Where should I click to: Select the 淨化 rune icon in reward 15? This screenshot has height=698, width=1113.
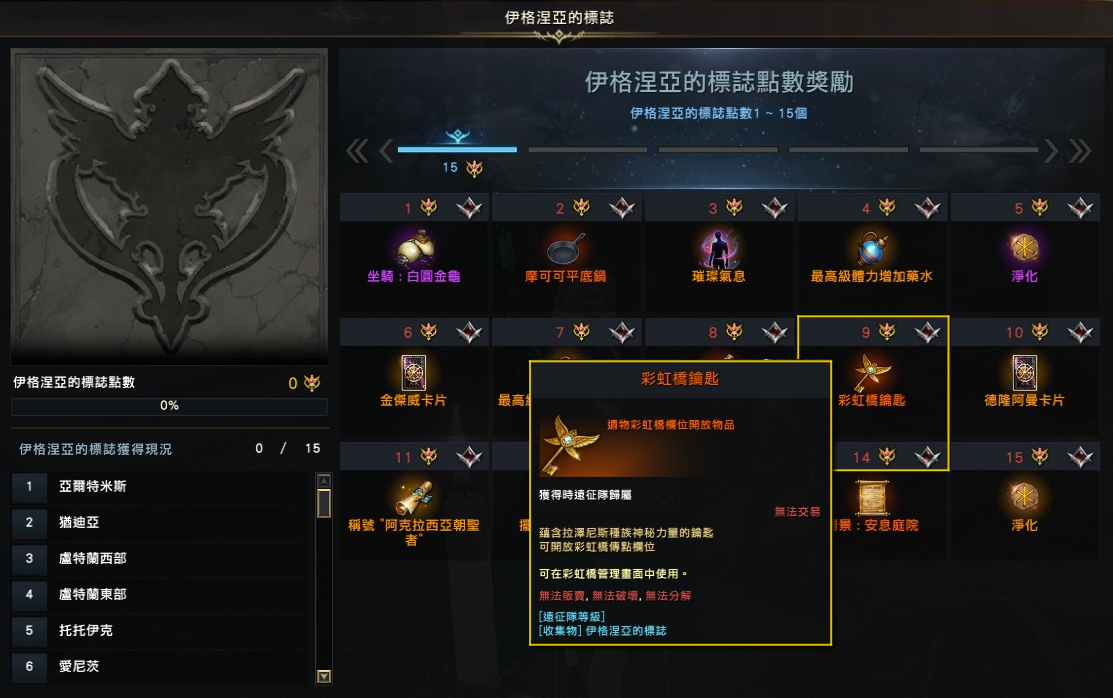pos(1024,496)
